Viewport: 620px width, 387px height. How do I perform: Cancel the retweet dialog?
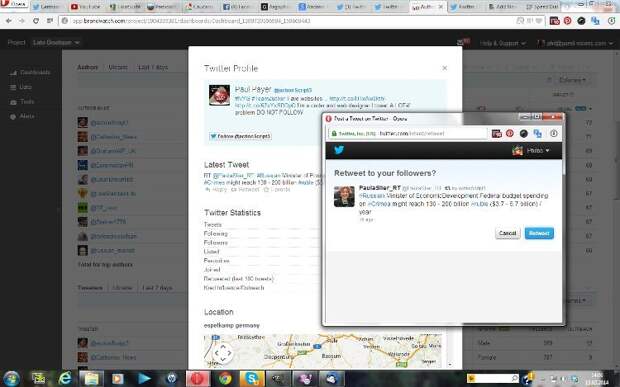(507, 233)
